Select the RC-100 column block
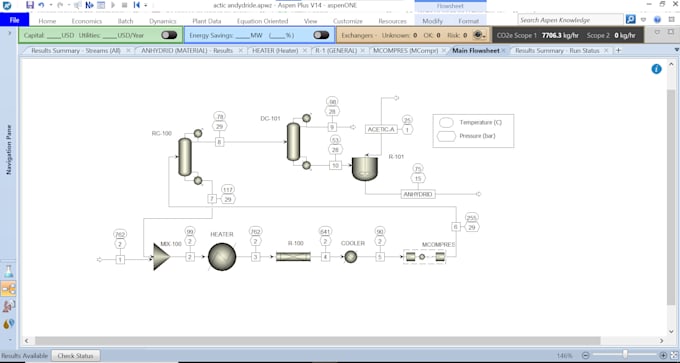680x363 pixels. [185, 157]
